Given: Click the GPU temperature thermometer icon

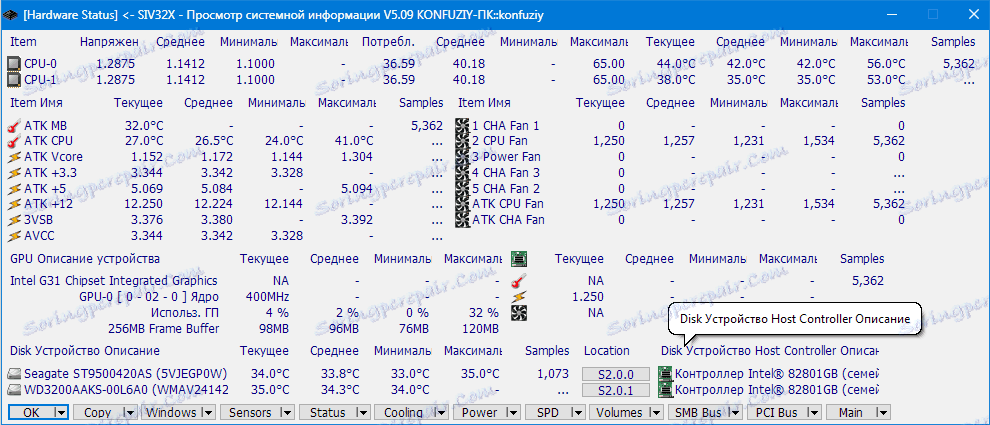Looking at the screenshot, I should [518, 281].
